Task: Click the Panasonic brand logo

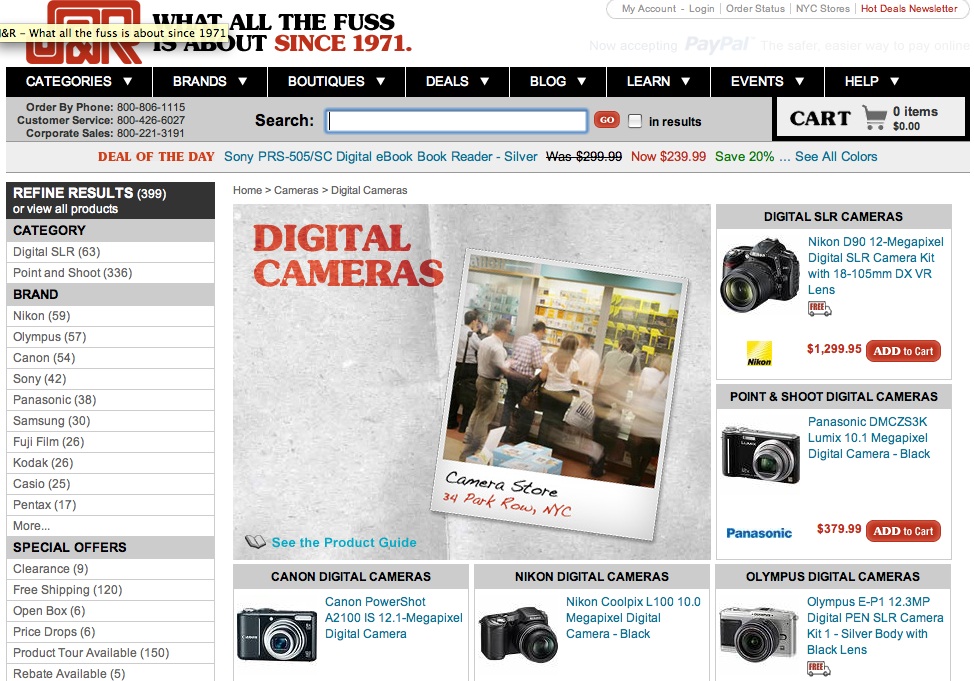Action: (759, 533)
